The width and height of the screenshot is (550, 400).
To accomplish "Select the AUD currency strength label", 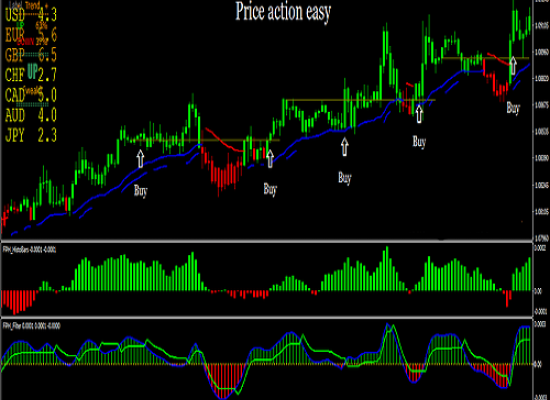I will point(15,115).
